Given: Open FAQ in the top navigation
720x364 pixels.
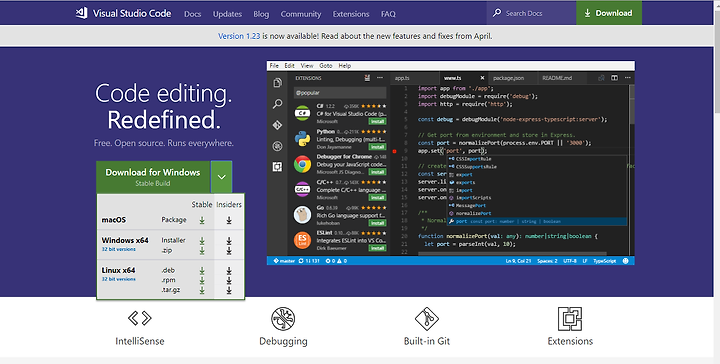Looking at the screenshot, I should [388, 14].
